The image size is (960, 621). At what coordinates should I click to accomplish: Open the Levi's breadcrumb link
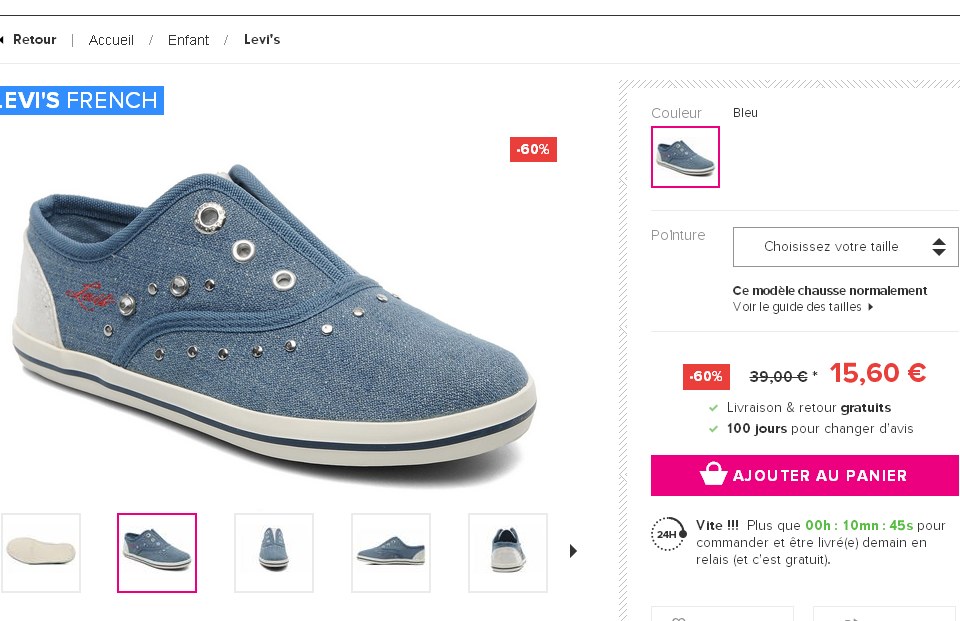pyautogui.click(x=262, y=40)
